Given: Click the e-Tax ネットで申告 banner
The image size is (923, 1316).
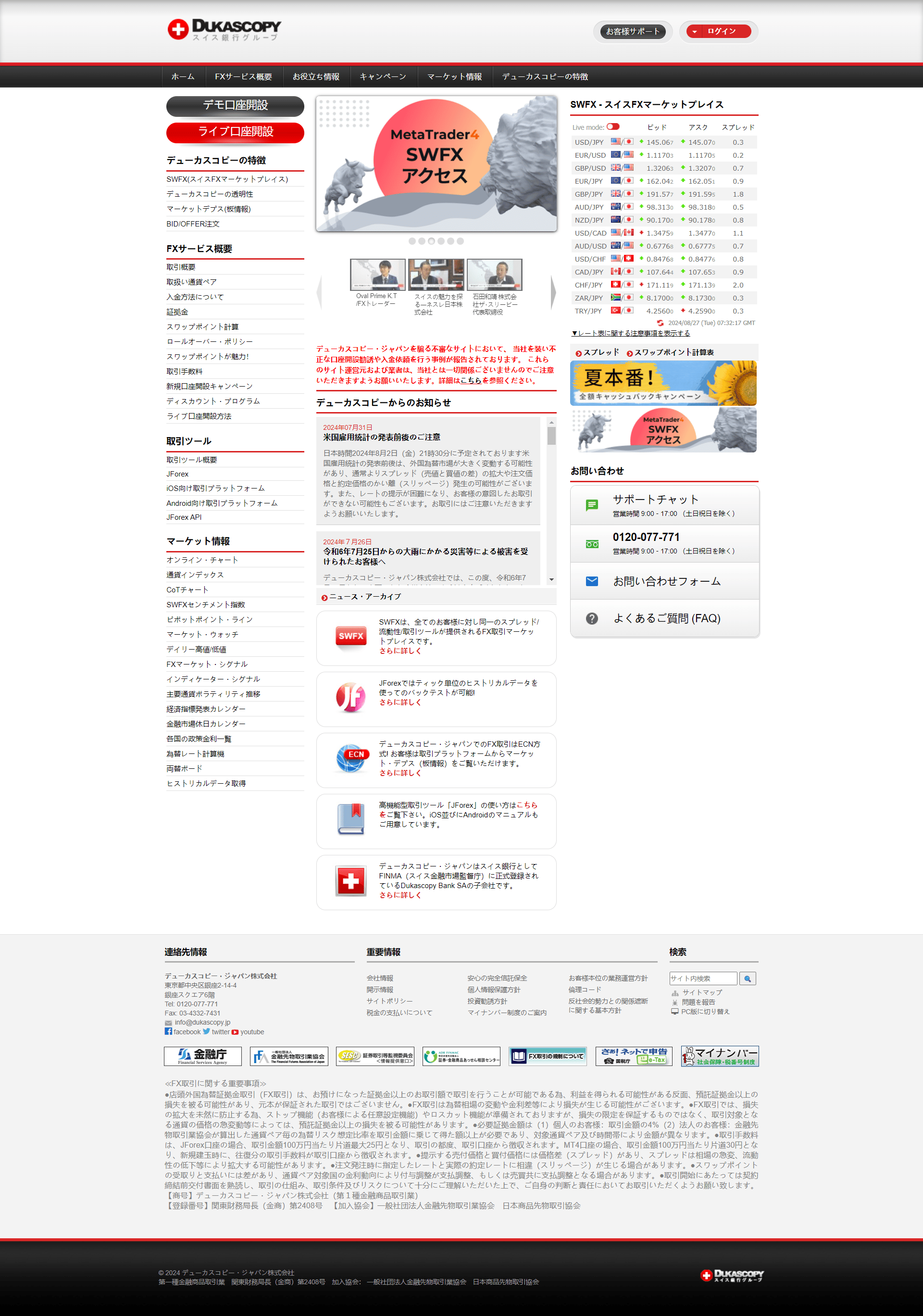Looking at the screenshot, I should 634,1056.
